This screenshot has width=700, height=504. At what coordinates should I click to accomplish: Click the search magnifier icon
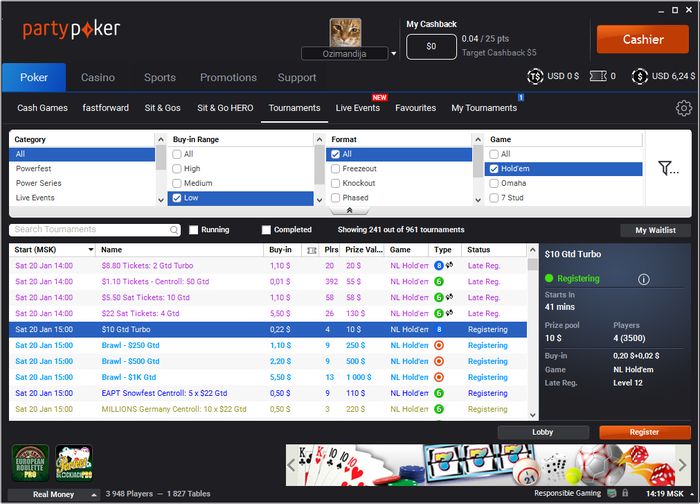click(x=174, y=230)
